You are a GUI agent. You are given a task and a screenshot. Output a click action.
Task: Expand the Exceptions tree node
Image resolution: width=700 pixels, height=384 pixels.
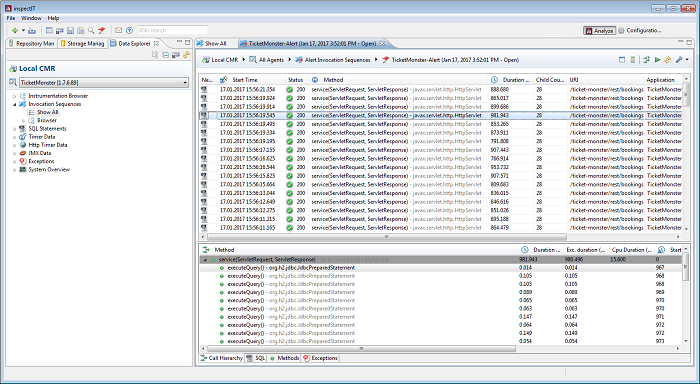coord(14,161)
